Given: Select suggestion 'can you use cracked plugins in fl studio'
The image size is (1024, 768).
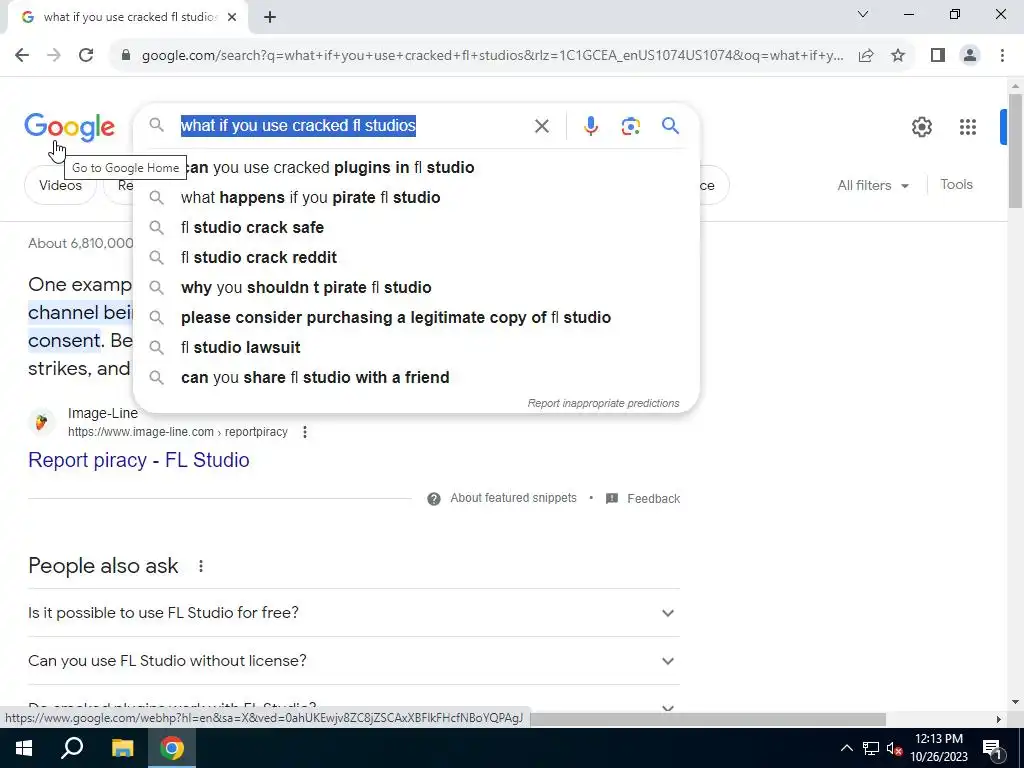Looking at the screenshot, I should point(416,167).
